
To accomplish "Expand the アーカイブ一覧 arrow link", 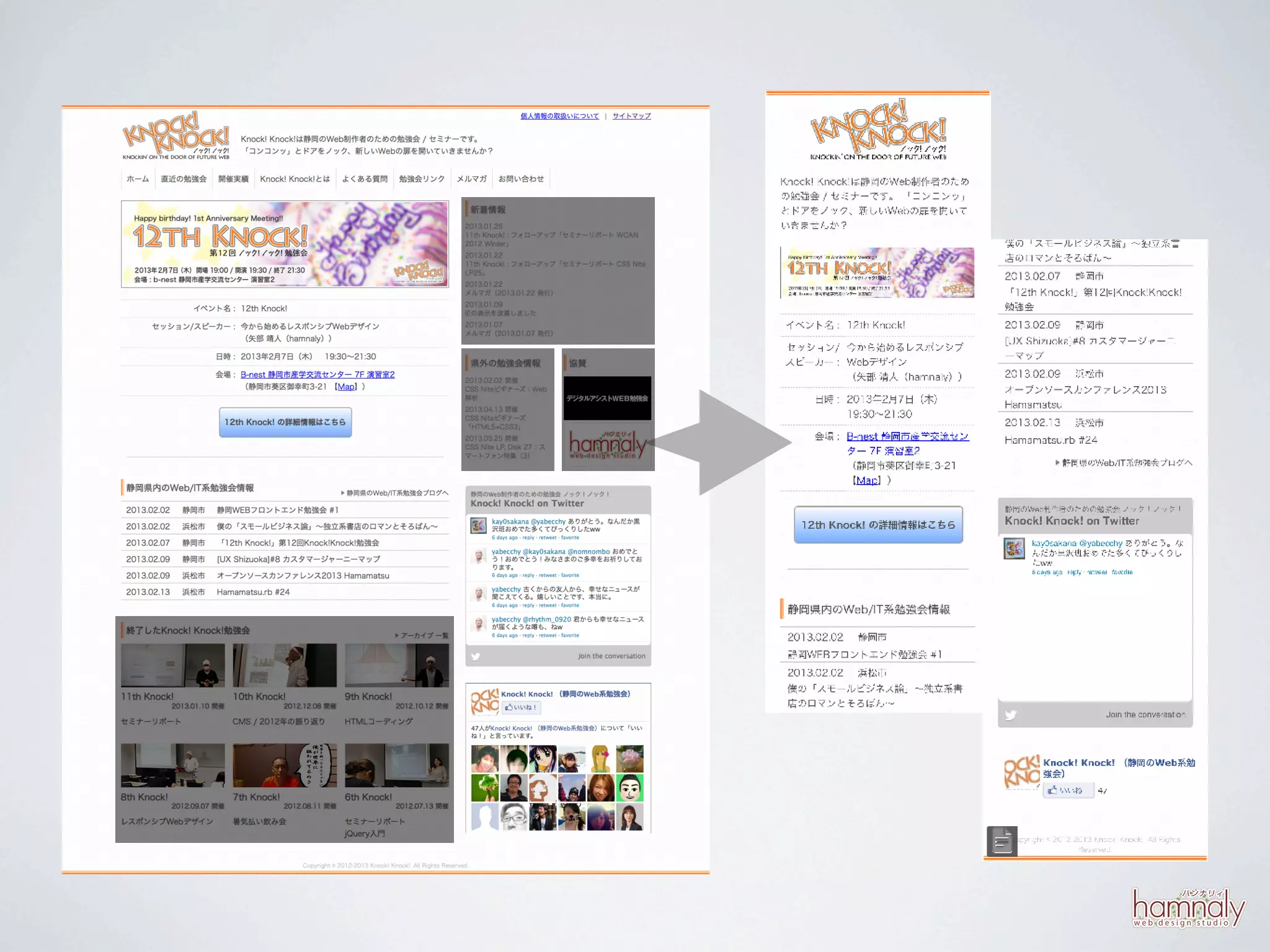I will (422, 635).
